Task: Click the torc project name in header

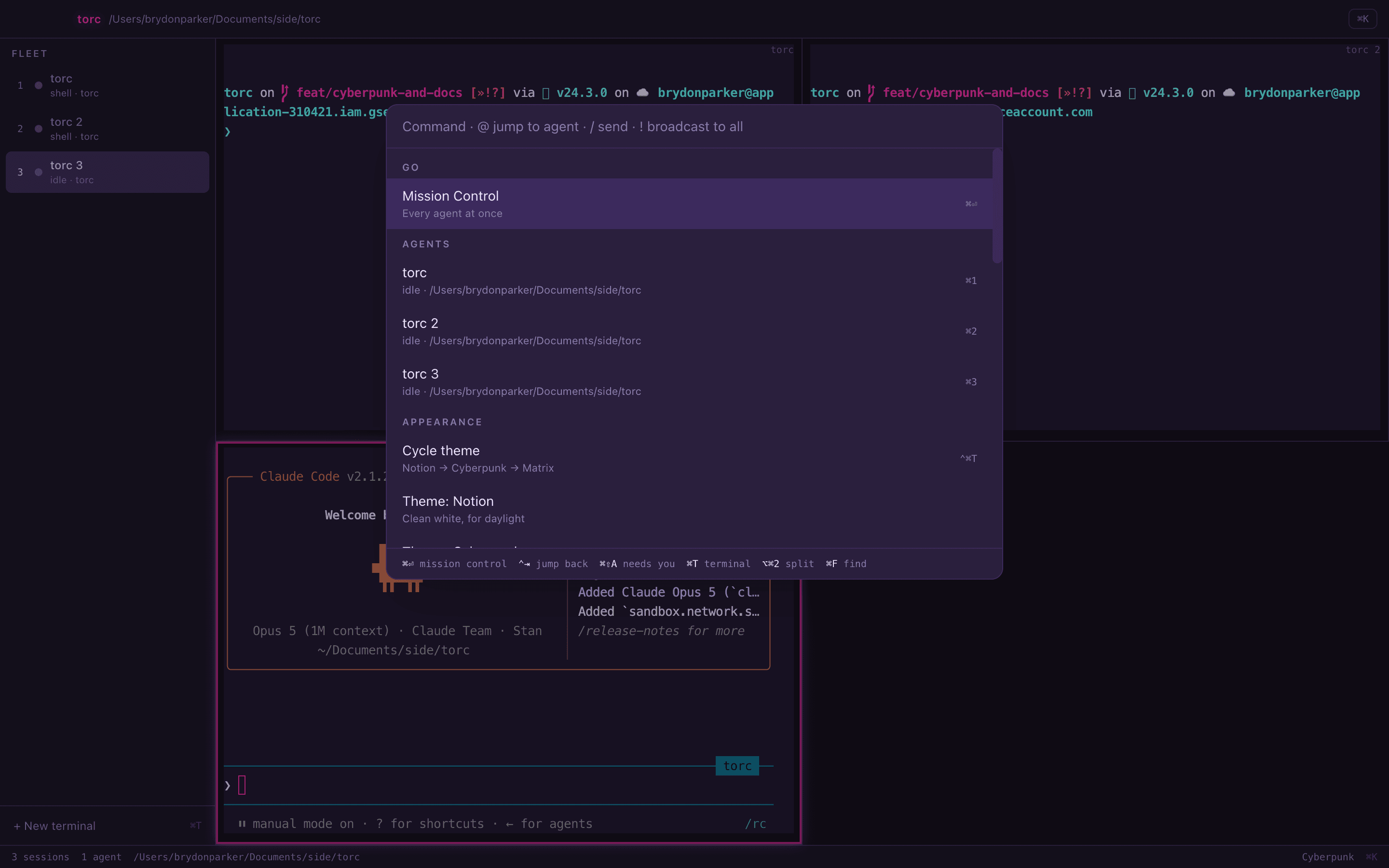Action: (x=89, y=19)
